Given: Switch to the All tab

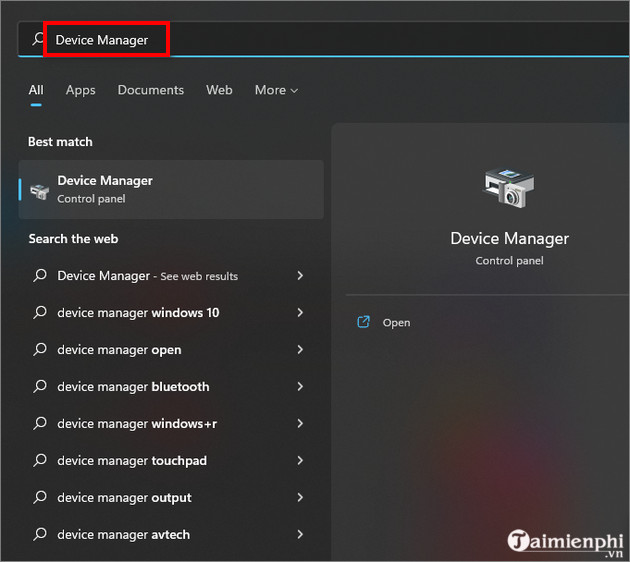Looking at the screenshot, I should 36,90.
